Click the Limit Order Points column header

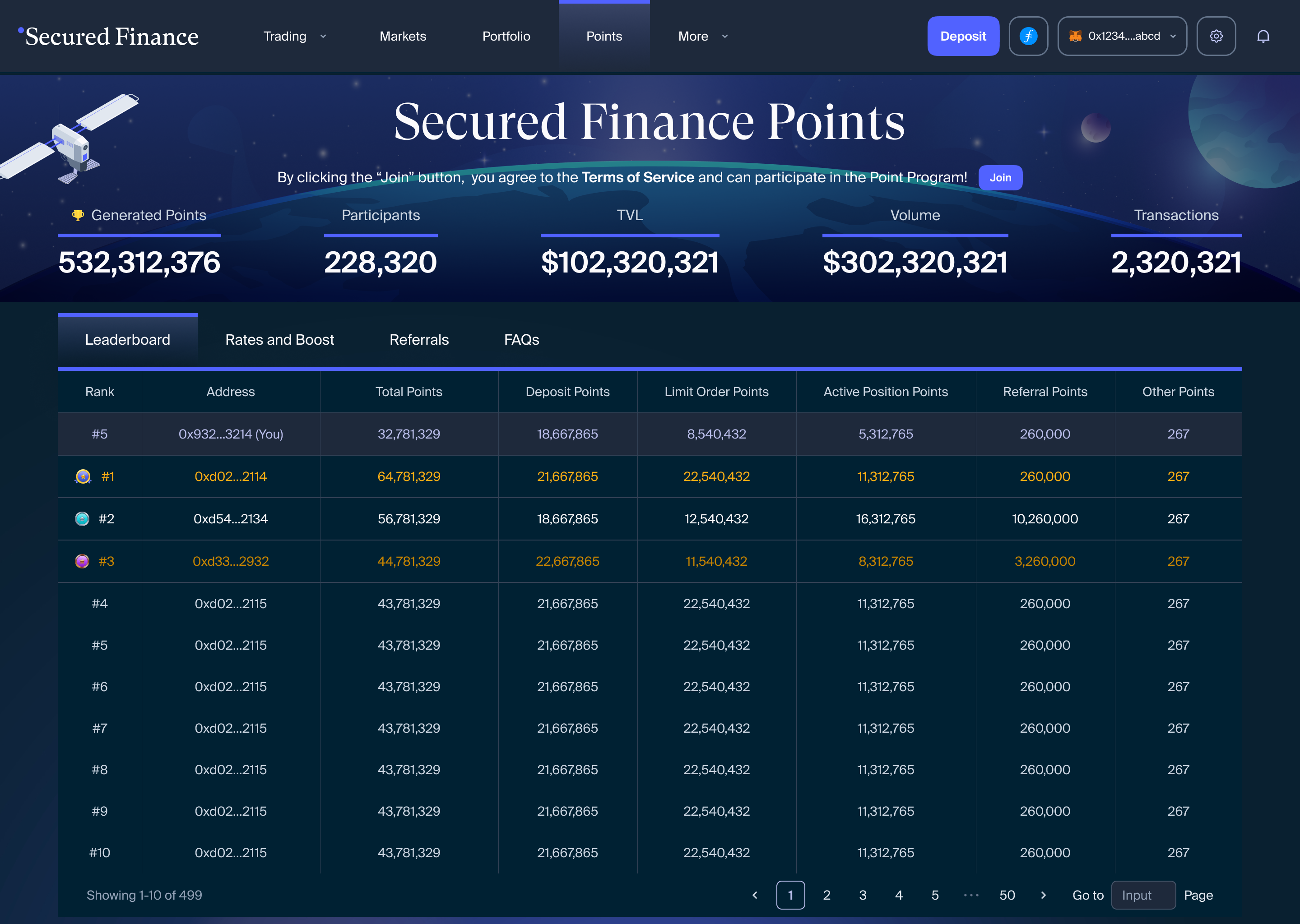(x=717, y=392)
